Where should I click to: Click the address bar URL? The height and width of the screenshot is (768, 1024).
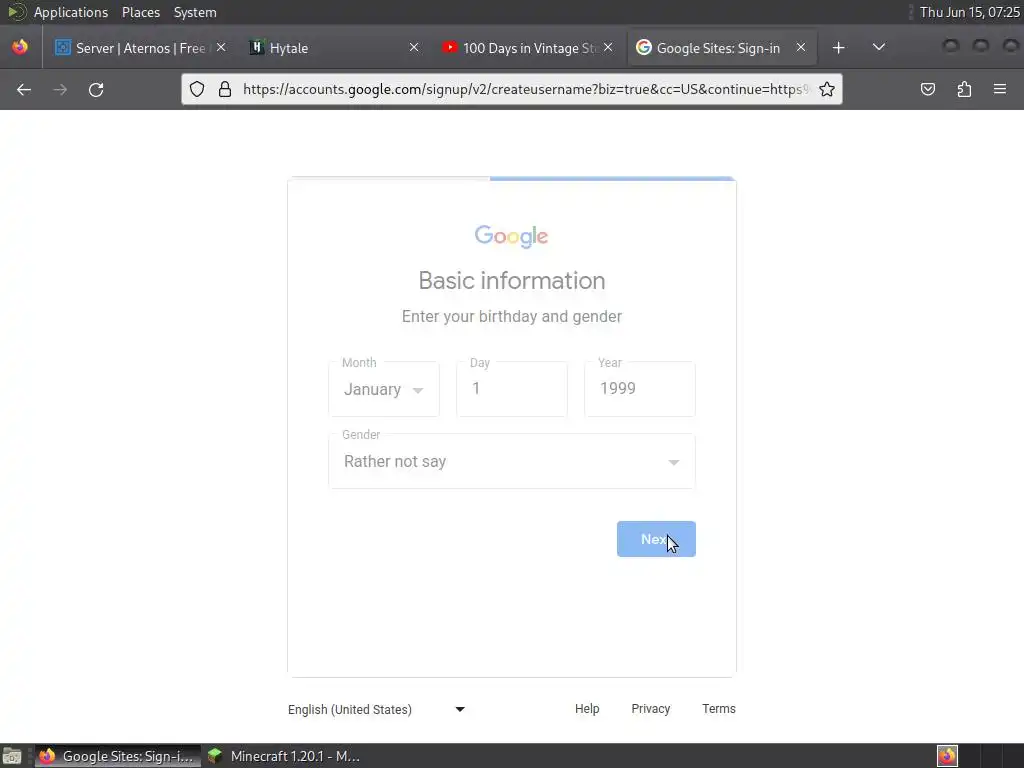tap(525, 89)
